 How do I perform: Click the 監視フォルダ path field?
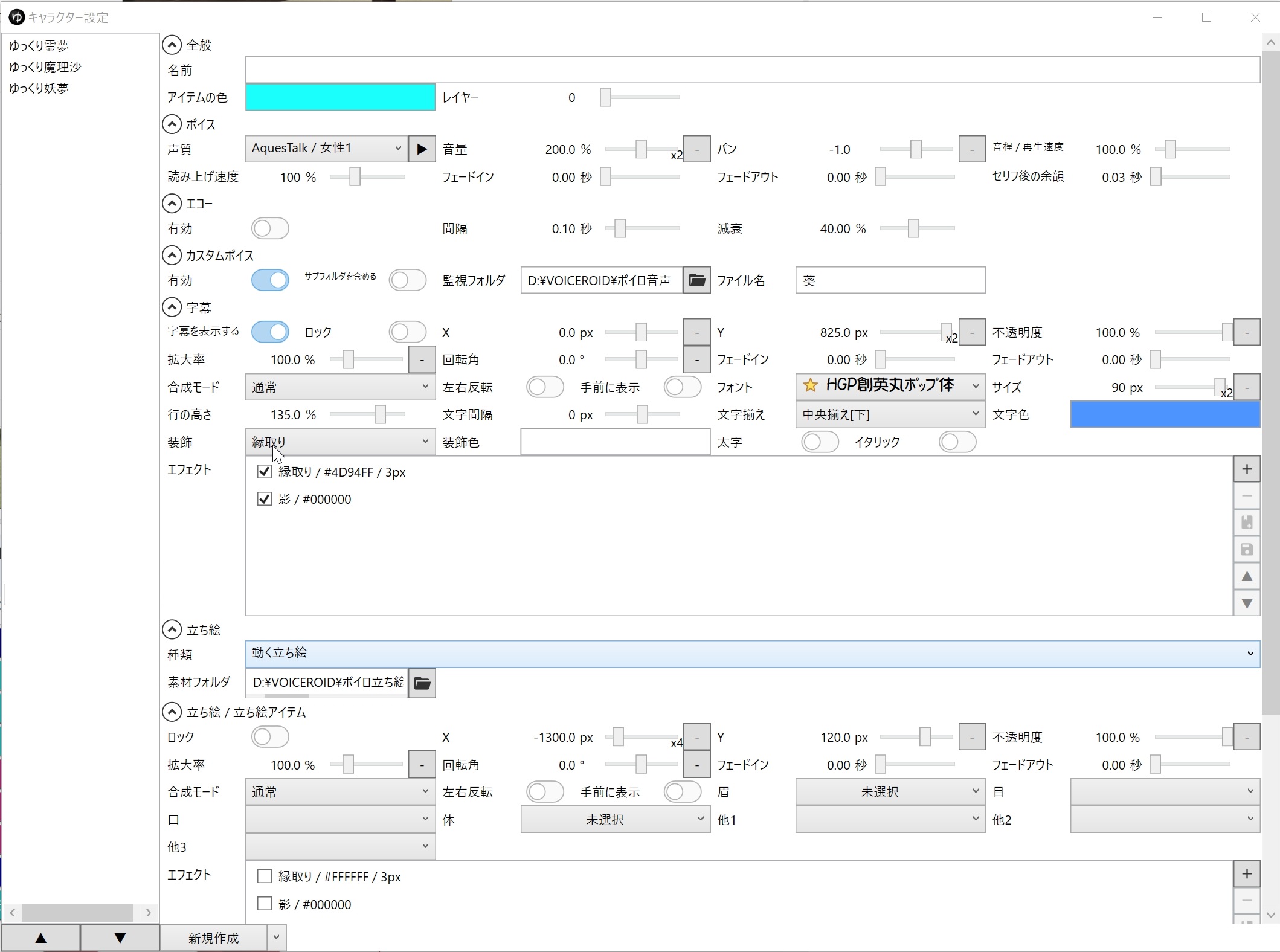point(602,280)
